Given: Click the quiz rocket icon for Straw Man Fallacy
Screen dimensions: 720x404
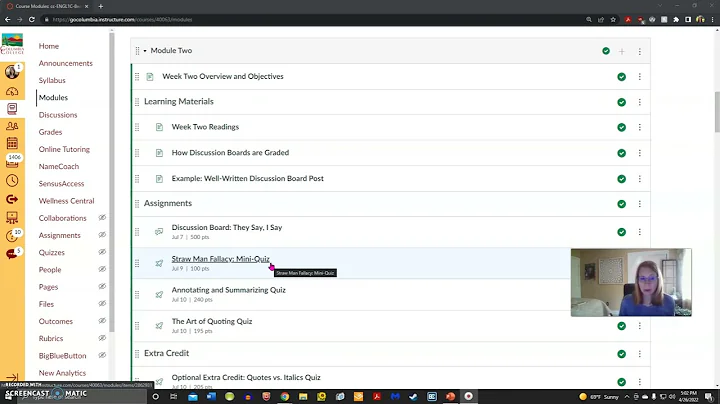Looking at the screenshot, I should (x=159, y=263).
